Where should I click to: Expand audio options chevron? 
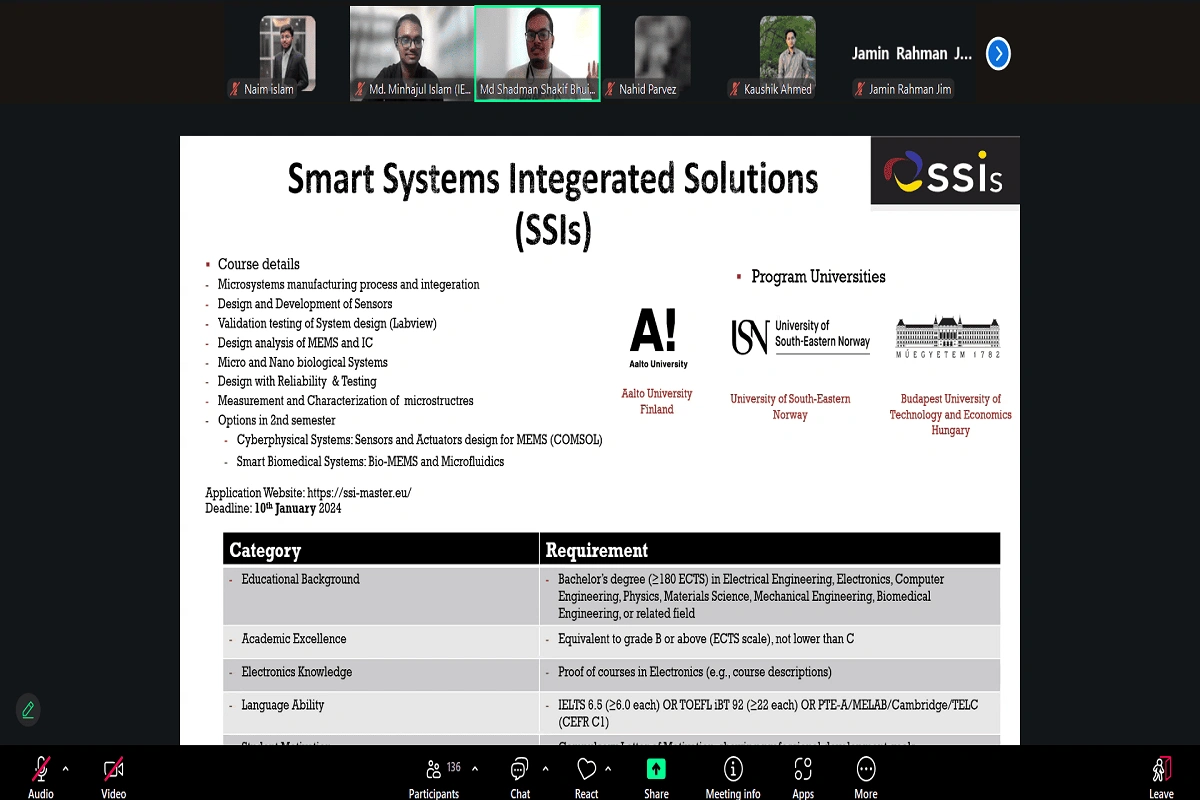click(66, 769)
